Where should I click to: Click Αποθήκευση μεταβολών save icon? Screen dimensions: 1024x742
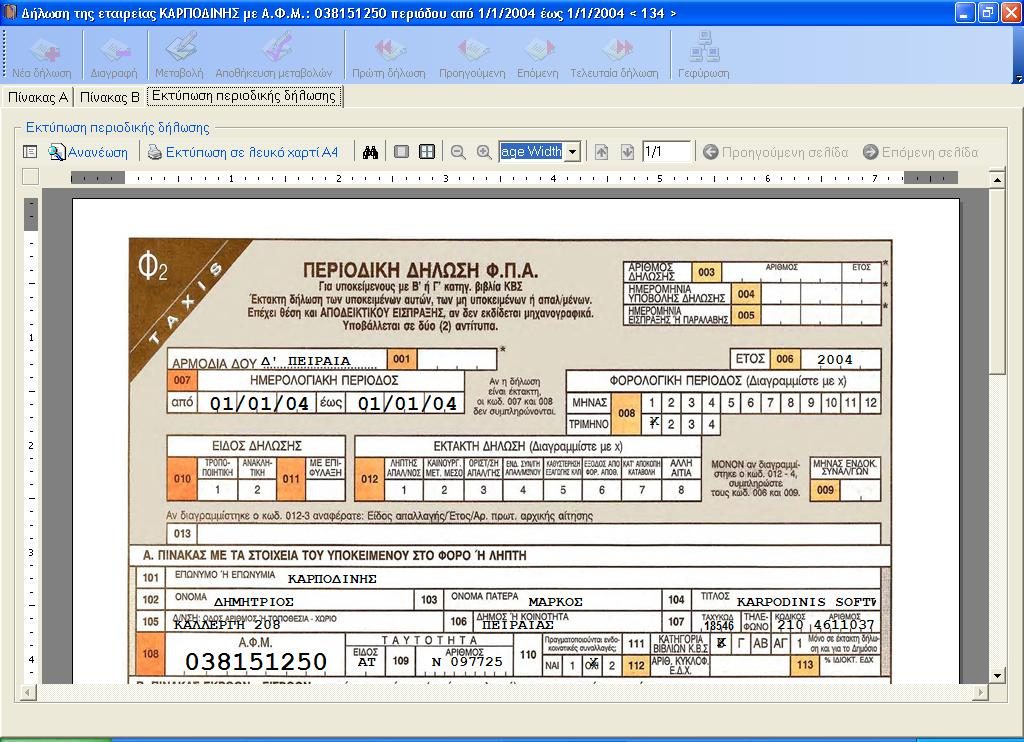pos(273,57)
